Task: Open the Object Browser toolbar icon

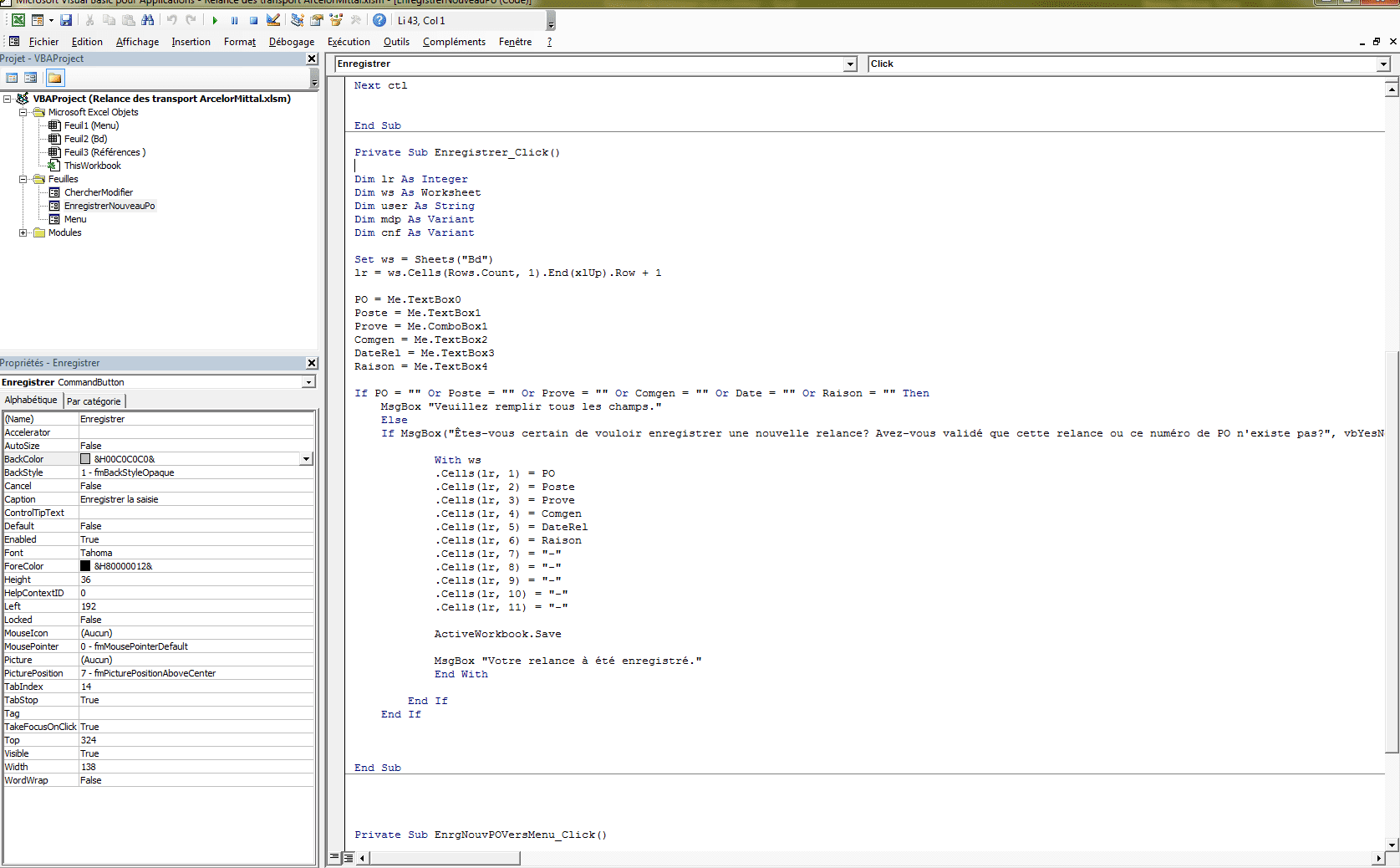Action: click(336, 20)
